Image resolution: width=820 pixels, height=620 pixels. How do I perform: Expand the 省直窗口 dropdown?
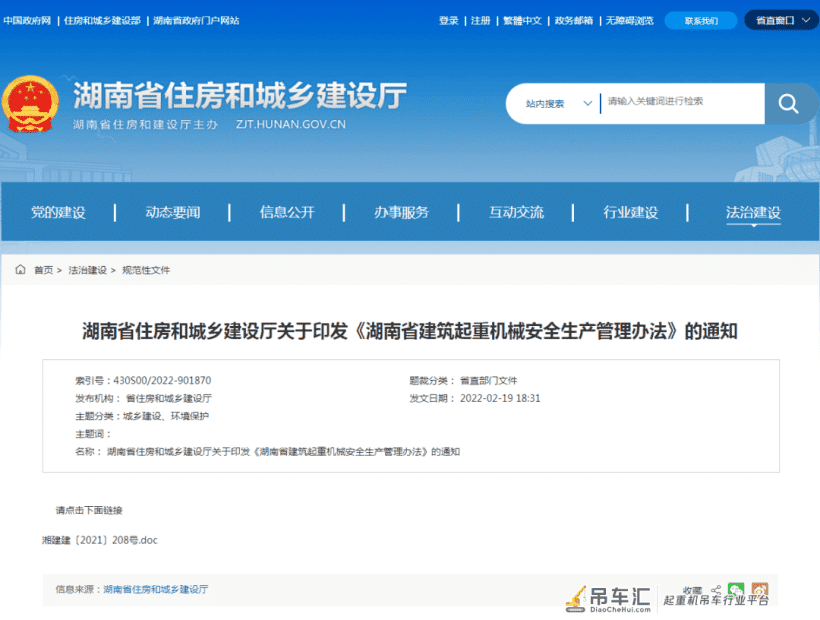[x=782, y=20]
